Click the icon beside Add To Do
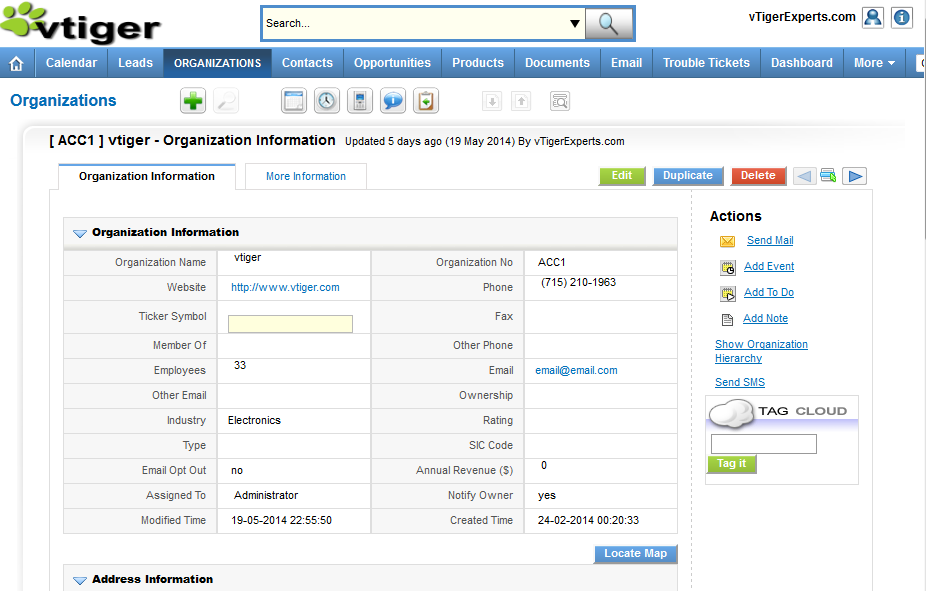926x591 pixels. 728,293
